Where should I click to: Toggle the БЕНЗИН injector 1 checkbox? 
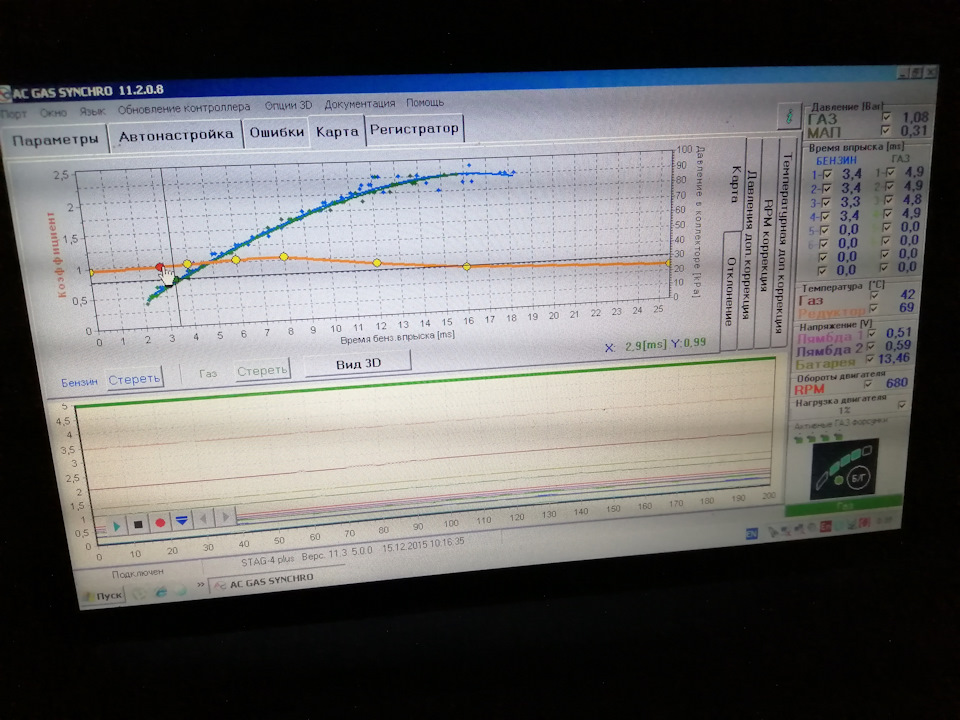(827, 174)
